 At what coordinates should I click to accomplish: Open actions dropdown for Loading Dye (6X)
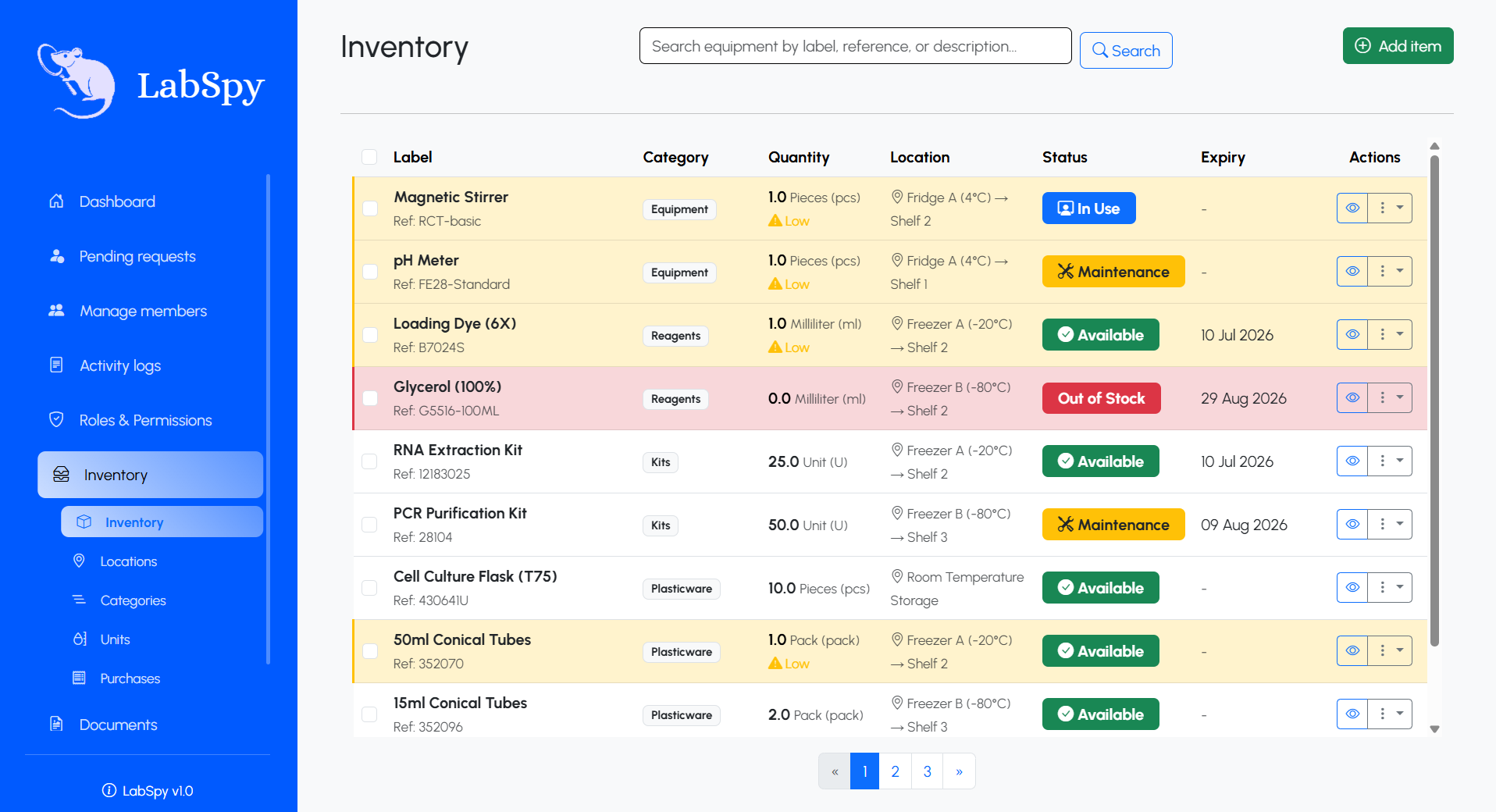coord(1390,334)
